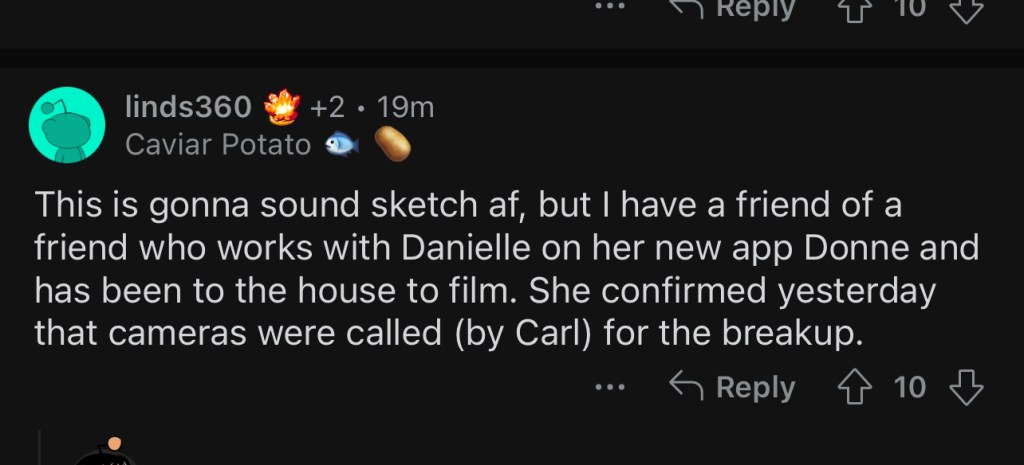Downvote the comment by linds360
The width and height of the screenshot is (1024, 465).
pos(966,388)
